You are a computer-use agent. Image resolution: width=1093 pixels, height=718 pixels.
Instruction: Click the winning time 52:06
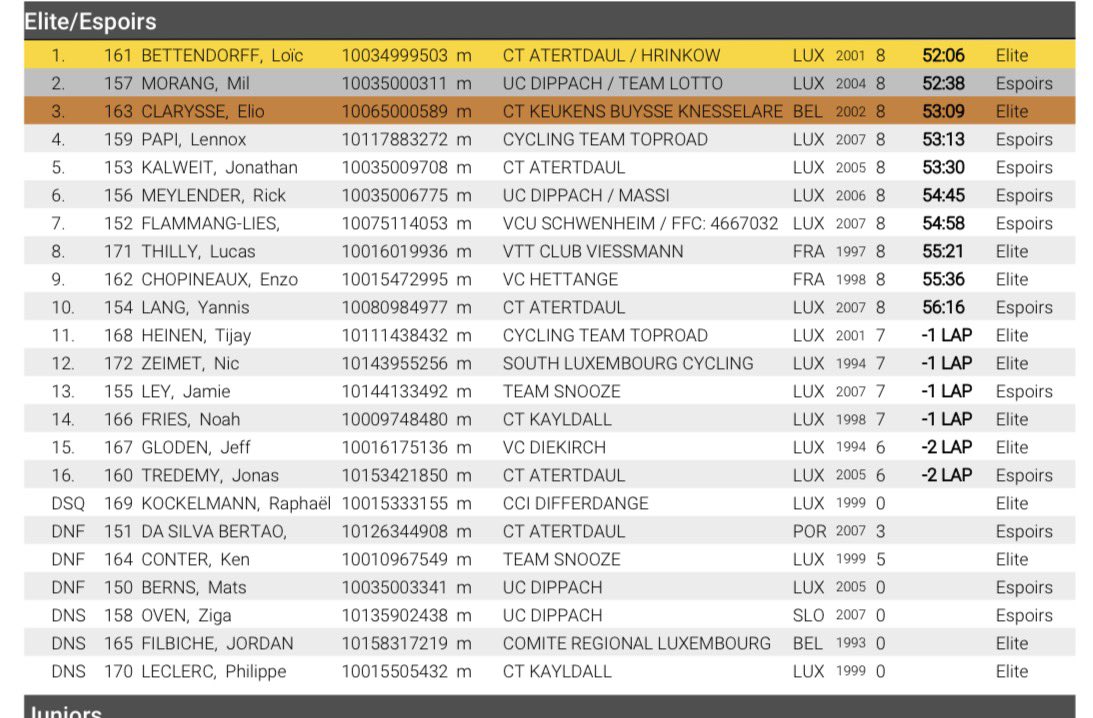[x=943, y=55]
